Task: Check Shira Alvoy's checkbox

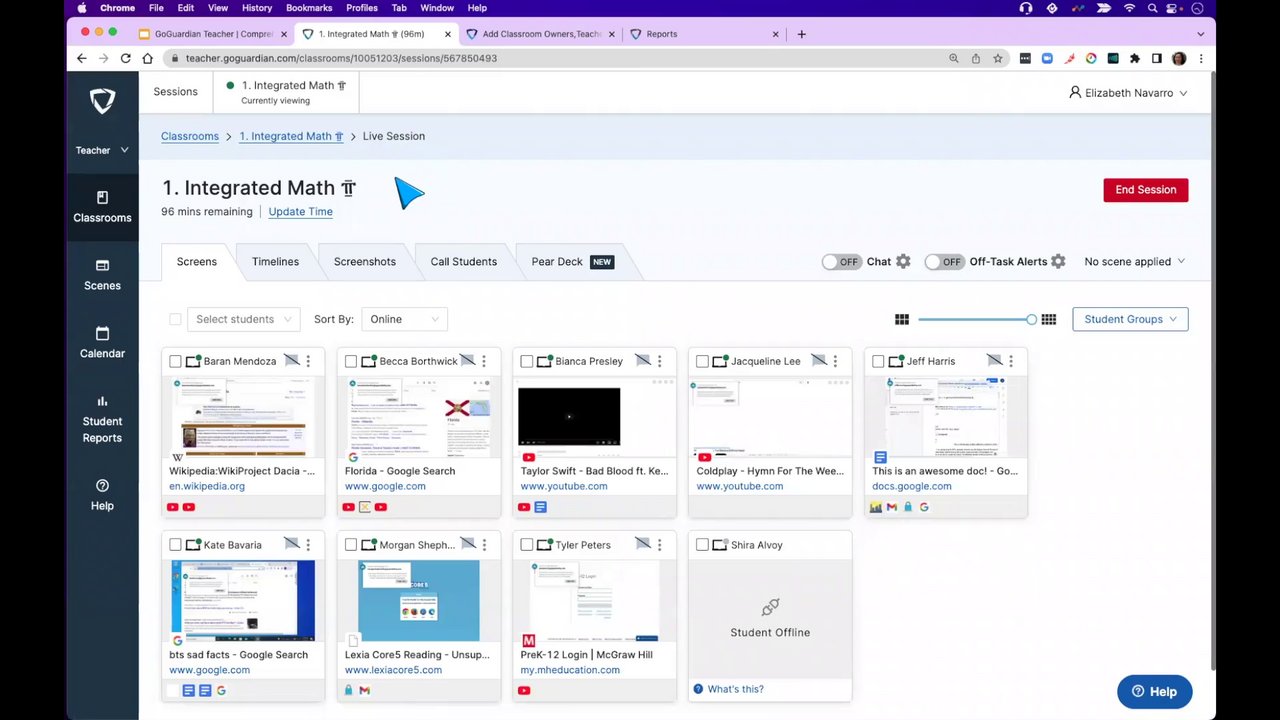Action: [702, 545]
